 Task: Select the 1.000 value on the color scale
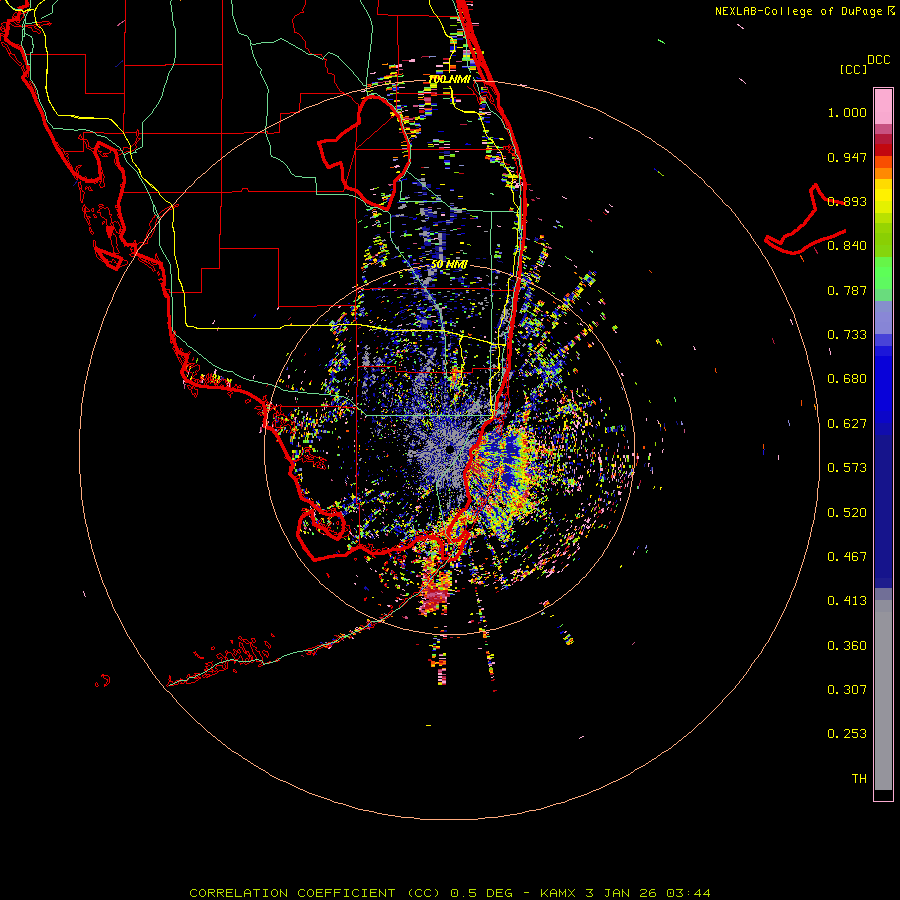(x=847, y=112)
